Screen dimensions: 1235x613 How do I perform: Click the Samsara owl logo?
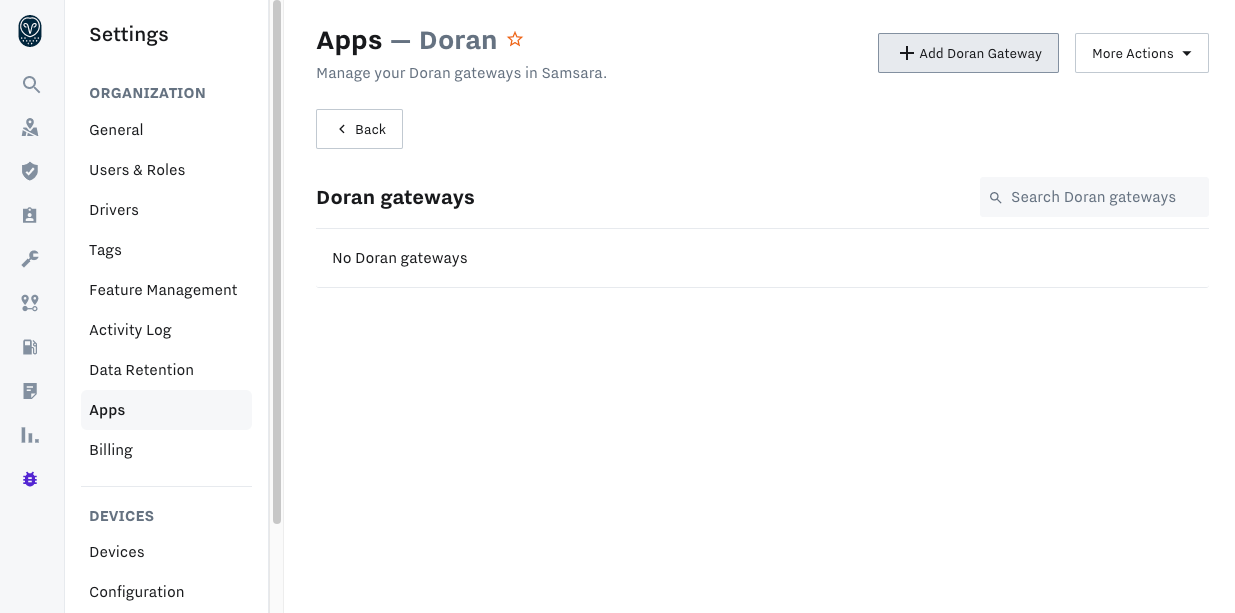pyautogui.click(x=30, y=31)
